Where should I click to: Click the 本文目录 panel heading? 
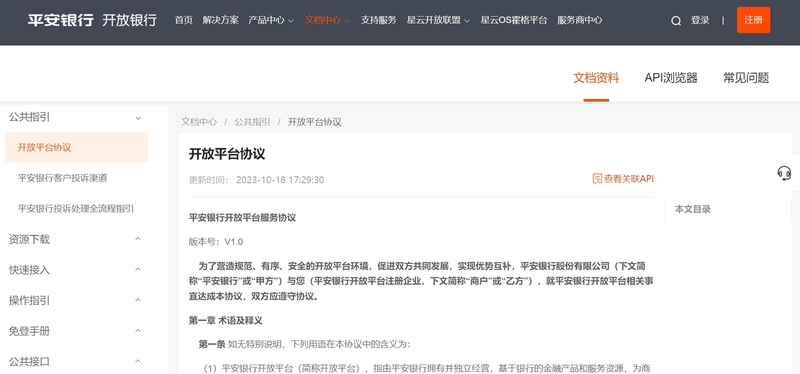pyautogui.click(x=692, y=209)
